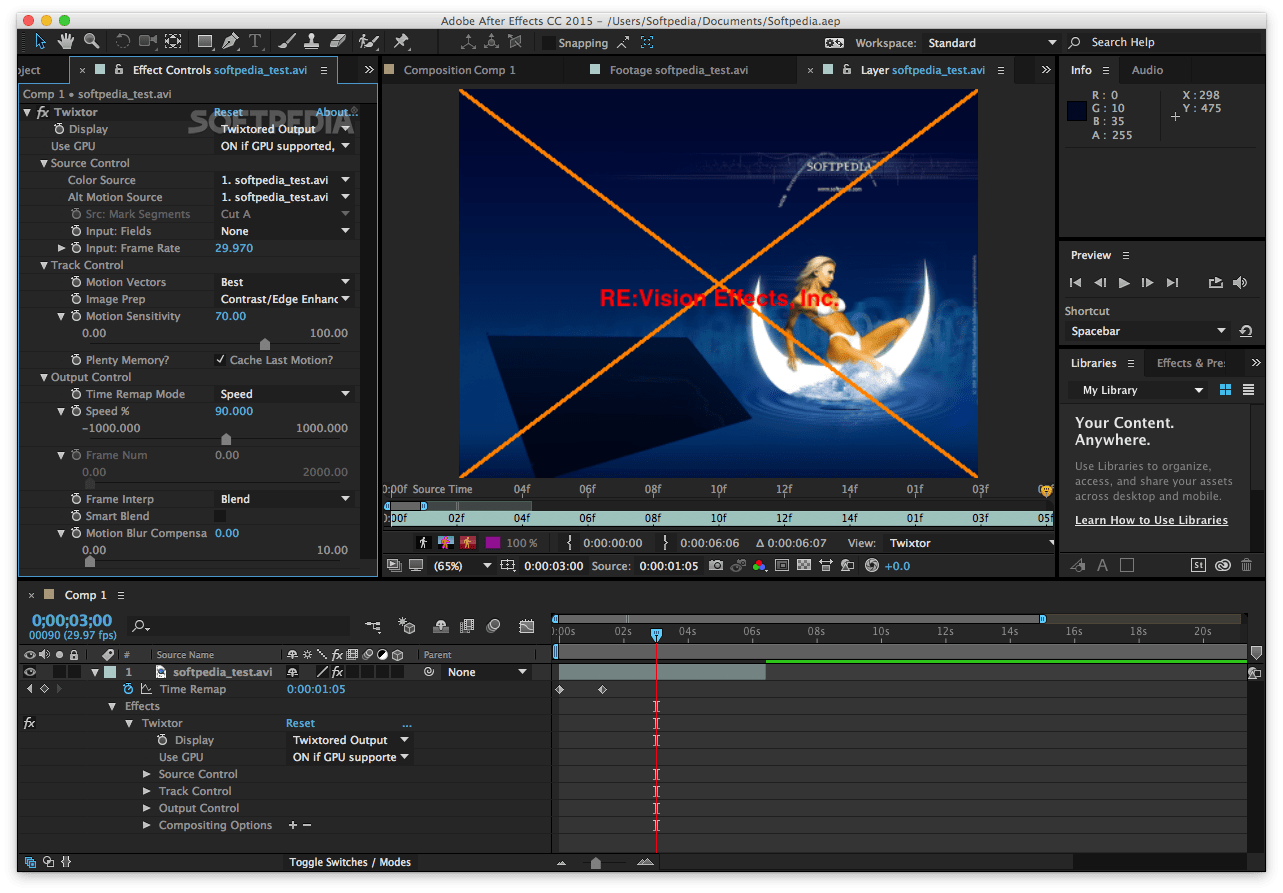The image size is (1283, 893).
Task: Select the Rotation tool
Action: tap(123, 41)
